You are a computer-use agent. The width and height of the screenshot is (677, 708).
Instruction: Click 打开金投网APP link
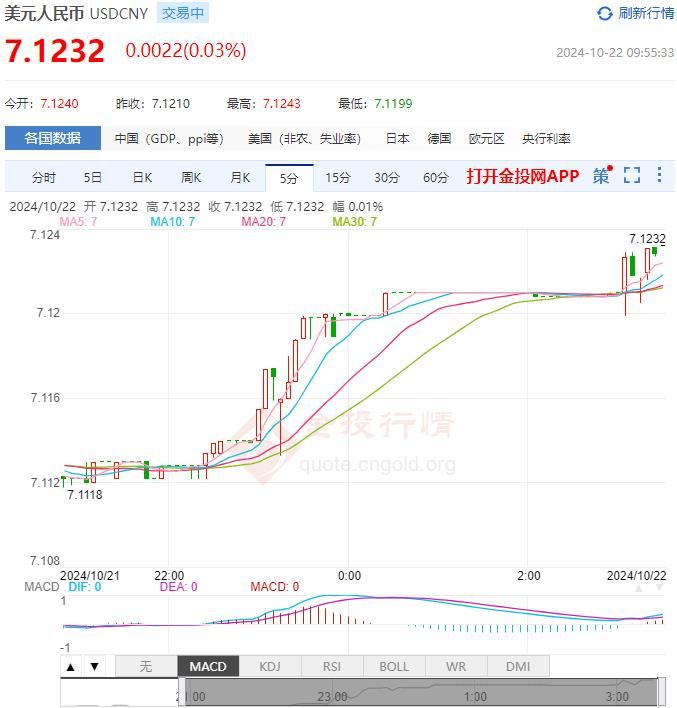tap(523, 176)
